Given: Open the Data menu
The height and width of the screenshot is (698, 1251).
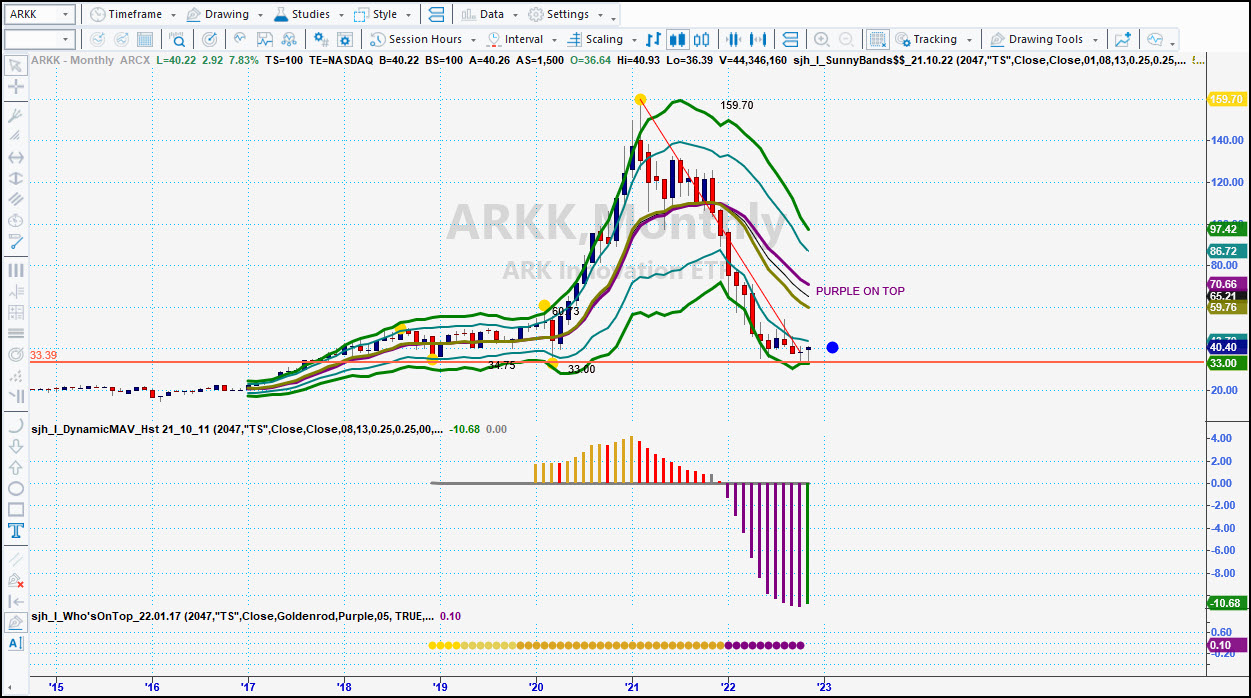Looking at the screenshot, I should pyautogui.click(x=490, y=15).
